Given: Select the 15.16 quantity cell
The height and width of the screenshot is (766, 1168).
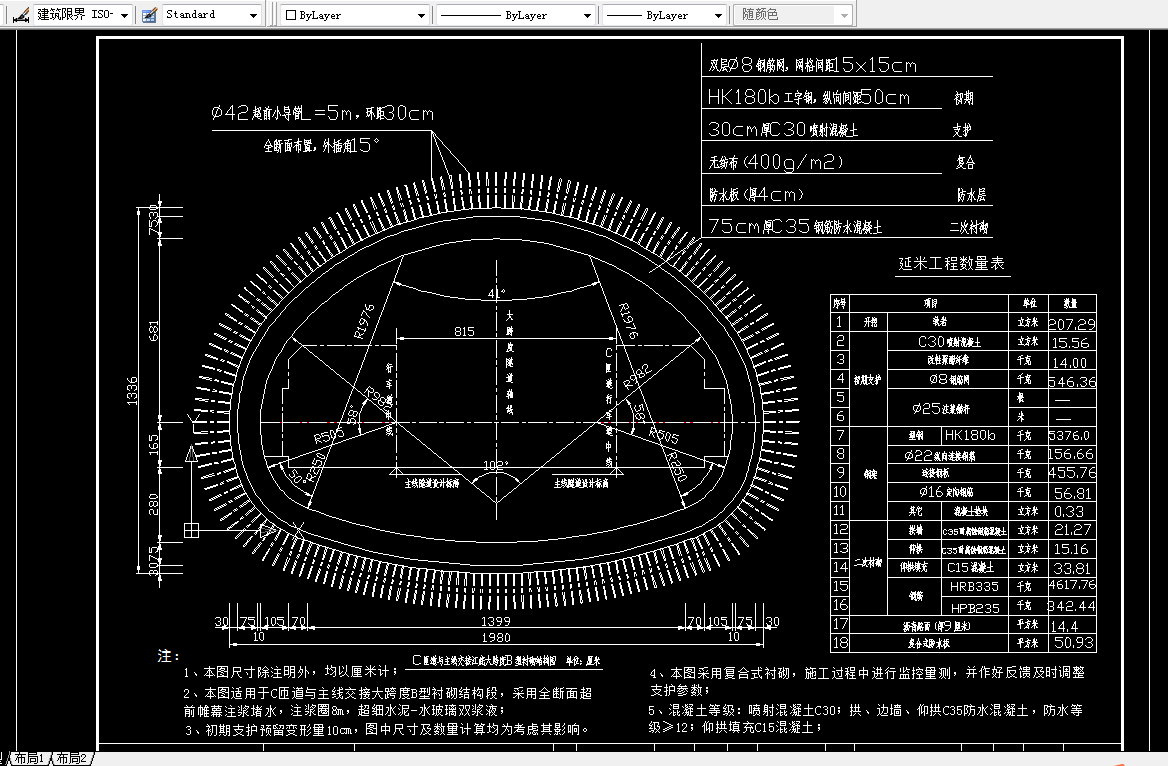Looking at the screenshot, I should (1072, 548).
